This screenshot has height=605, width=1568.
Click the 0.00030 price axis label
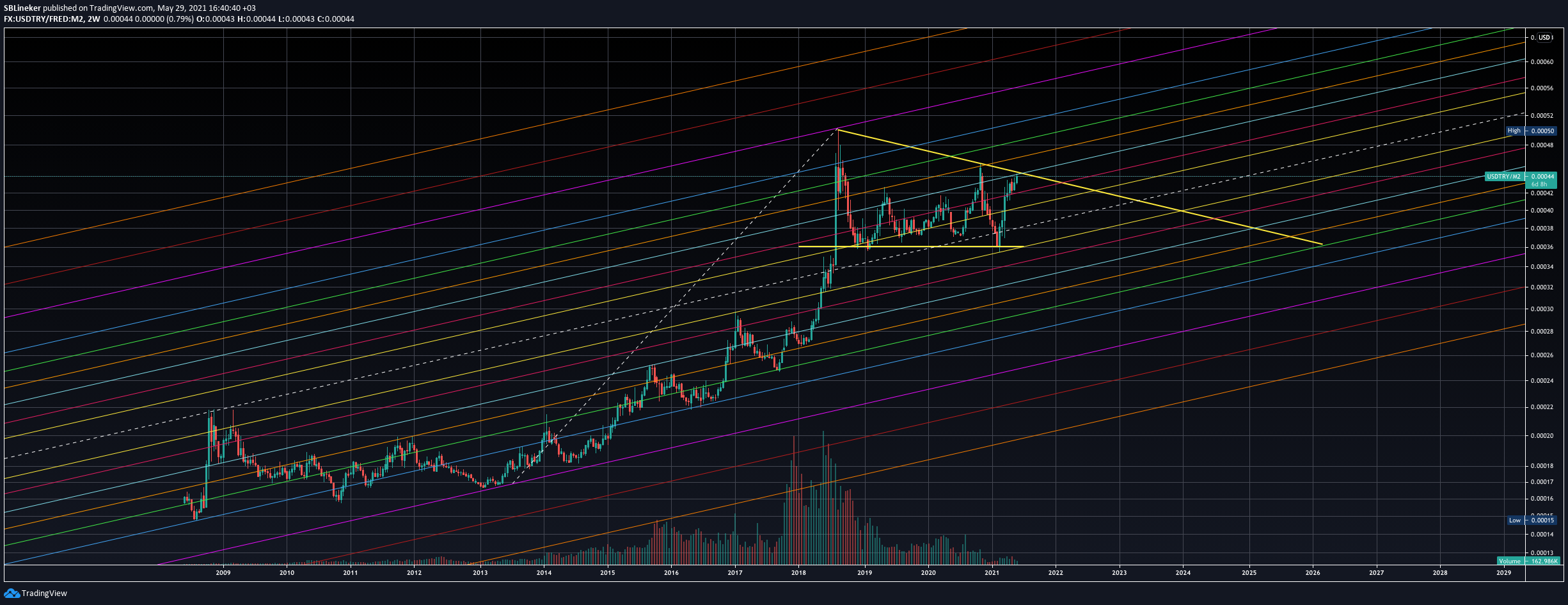[x=1540, y=309]
